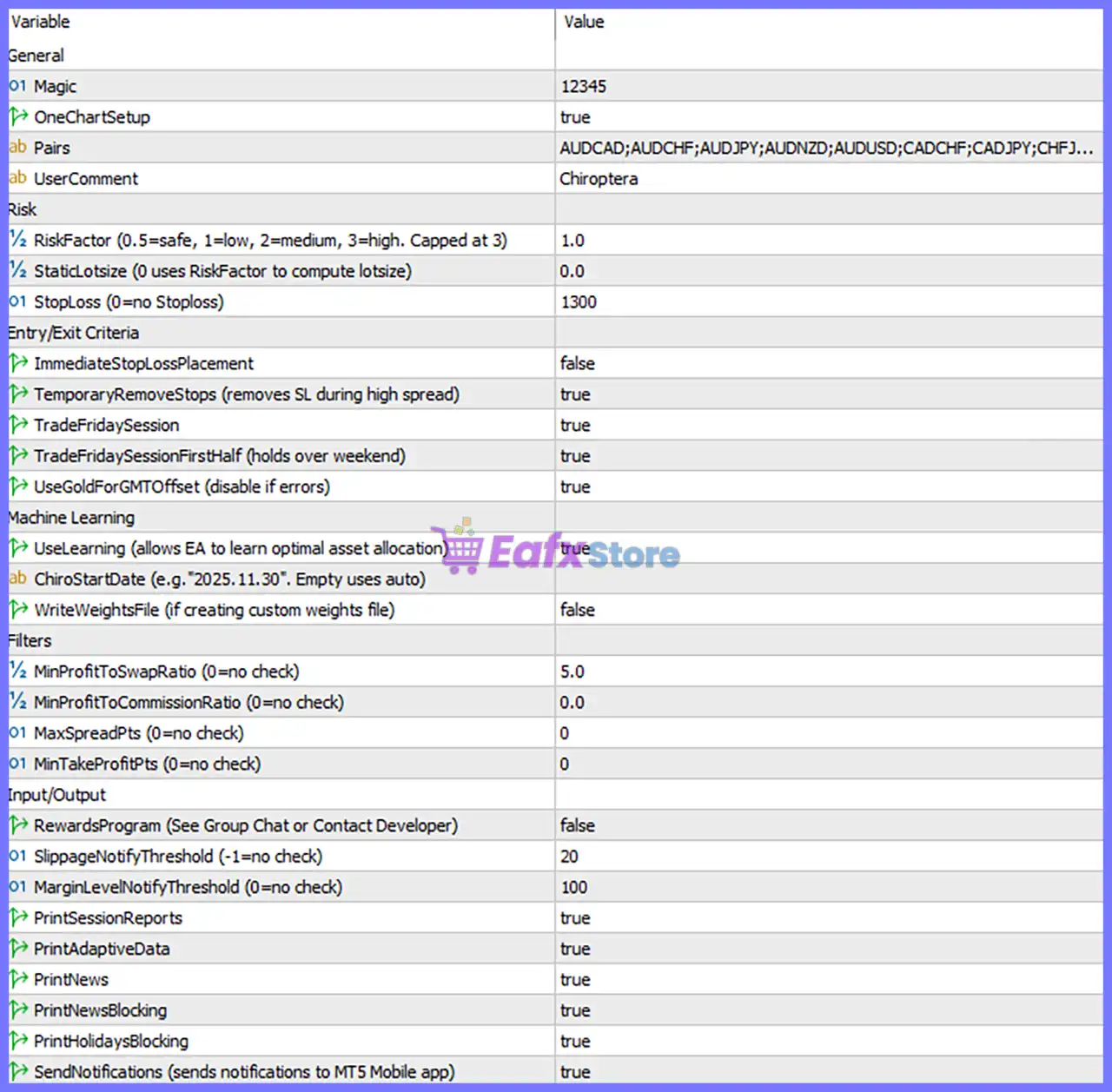Click the boolean icon beside PrintSessionReports
Viewport: 1112px width, 1092px height.
pos(18,917)
